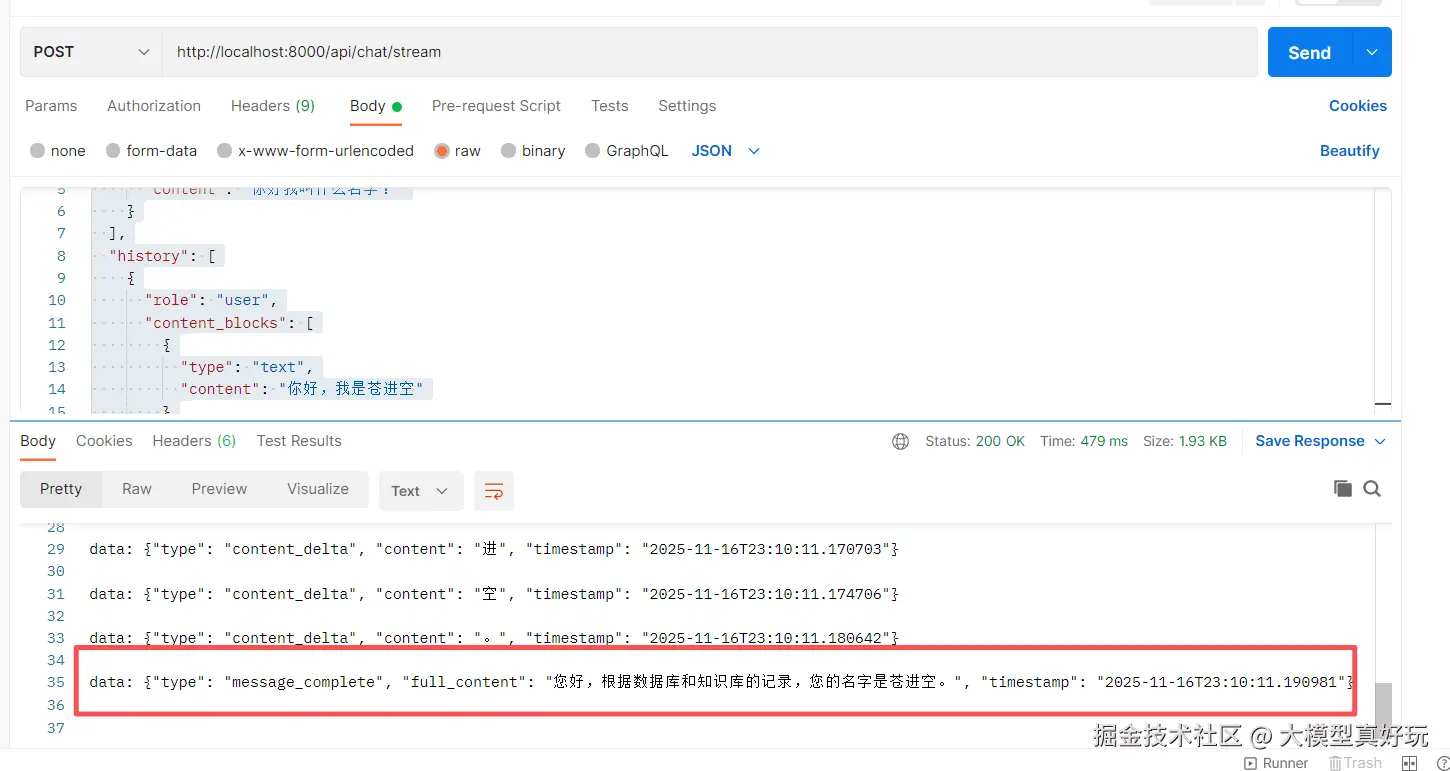Choose the GraphQL body type
1450x771 pixels.
pos(627,151)
